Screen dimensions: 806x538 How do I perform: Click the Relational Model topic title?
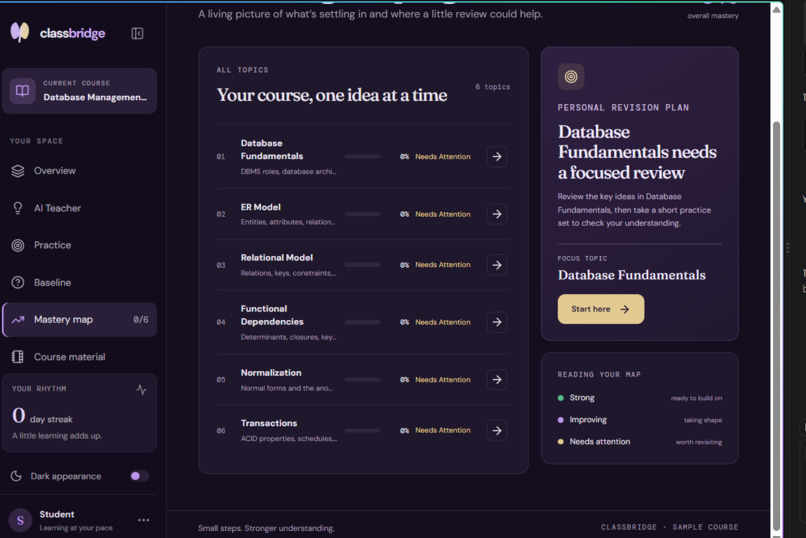coord(277,257)
